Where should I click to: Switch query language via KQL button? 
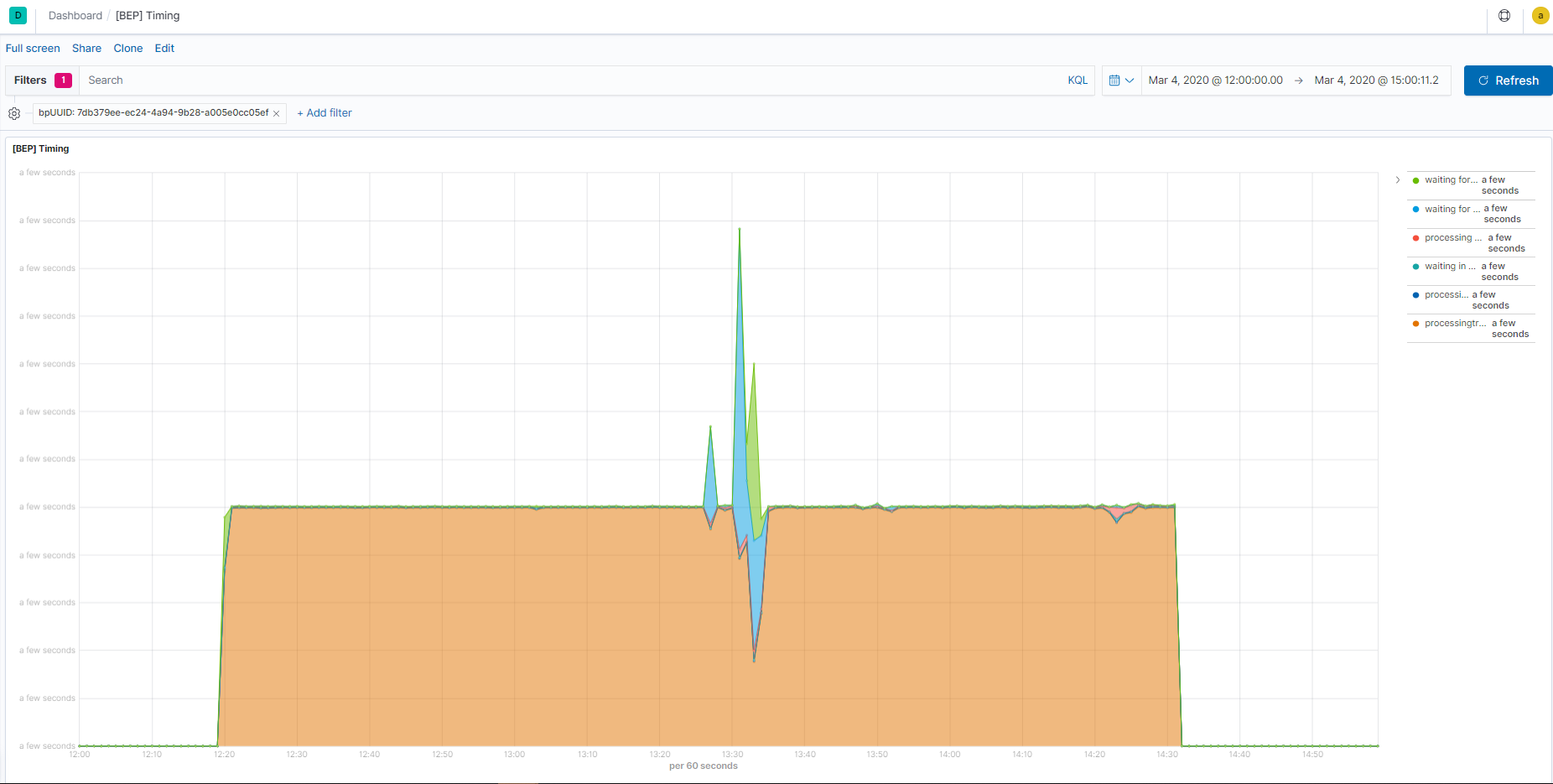(1078, 80)
